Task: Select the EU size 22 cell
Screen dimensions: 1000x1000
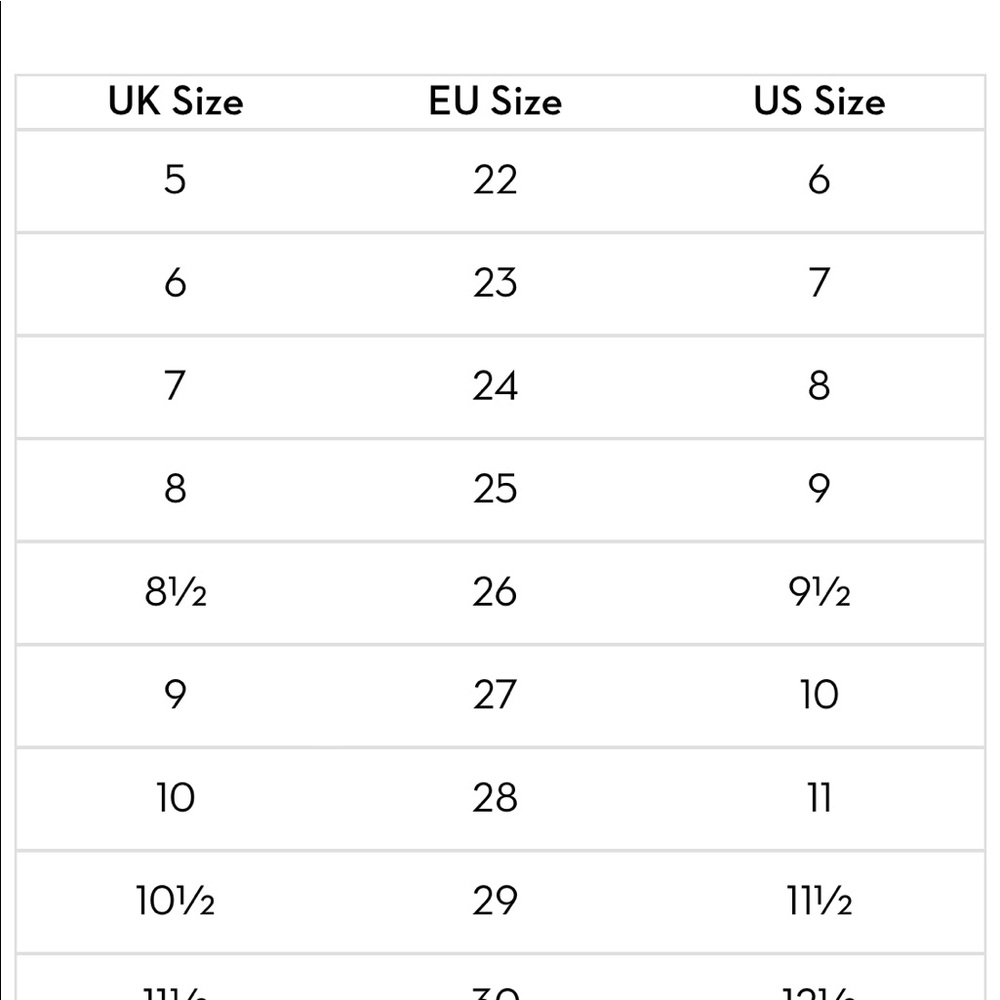Action: click(495, 179)
